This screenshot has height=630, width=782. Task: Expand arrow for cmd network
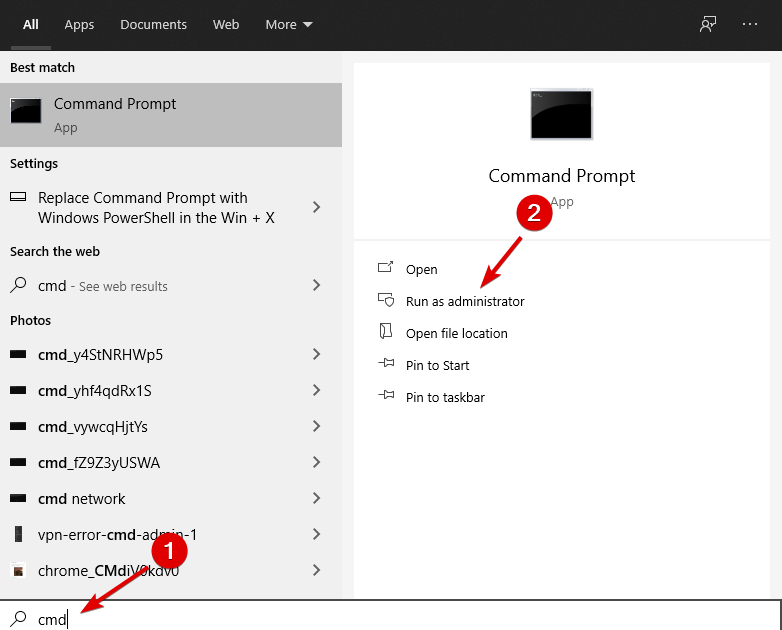tap(316, 498)
